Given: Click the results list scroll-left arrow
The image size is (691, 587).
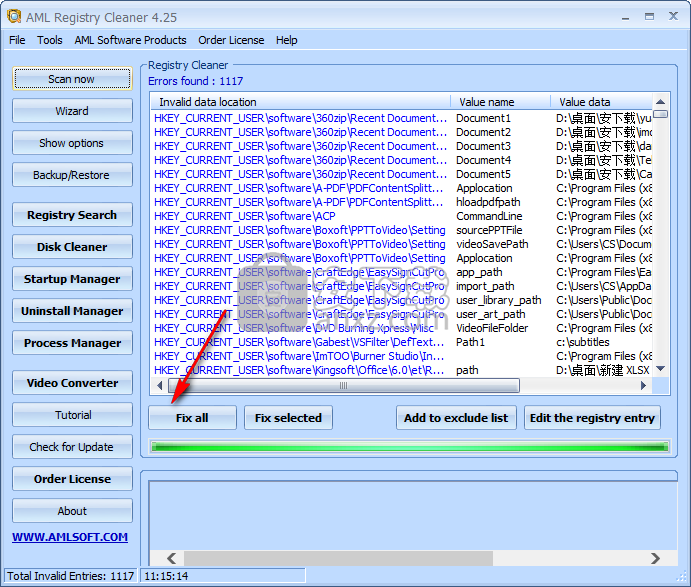Looking at the screenshot, I should [x=160, y=386].
